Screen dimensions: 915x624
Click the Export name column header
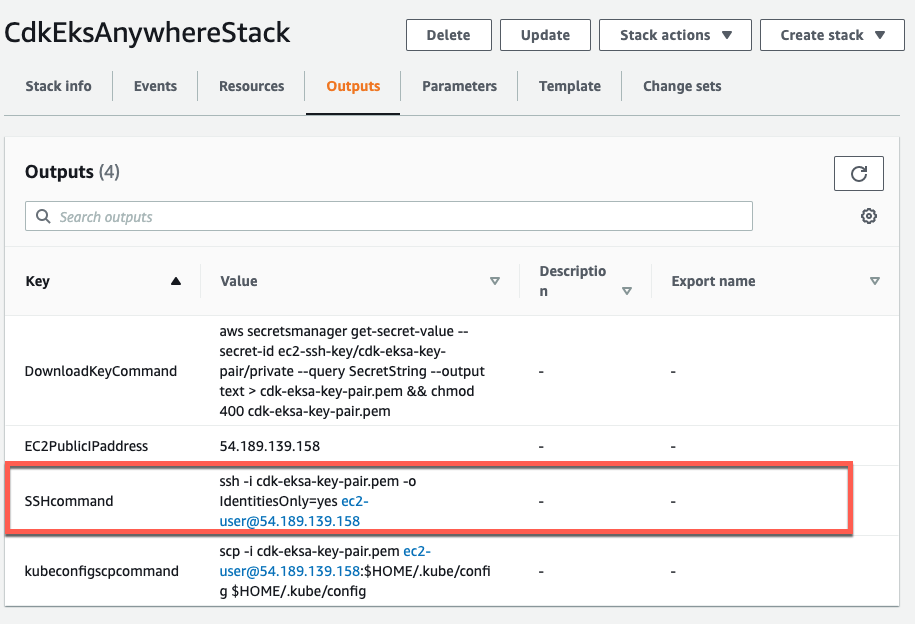713,281
